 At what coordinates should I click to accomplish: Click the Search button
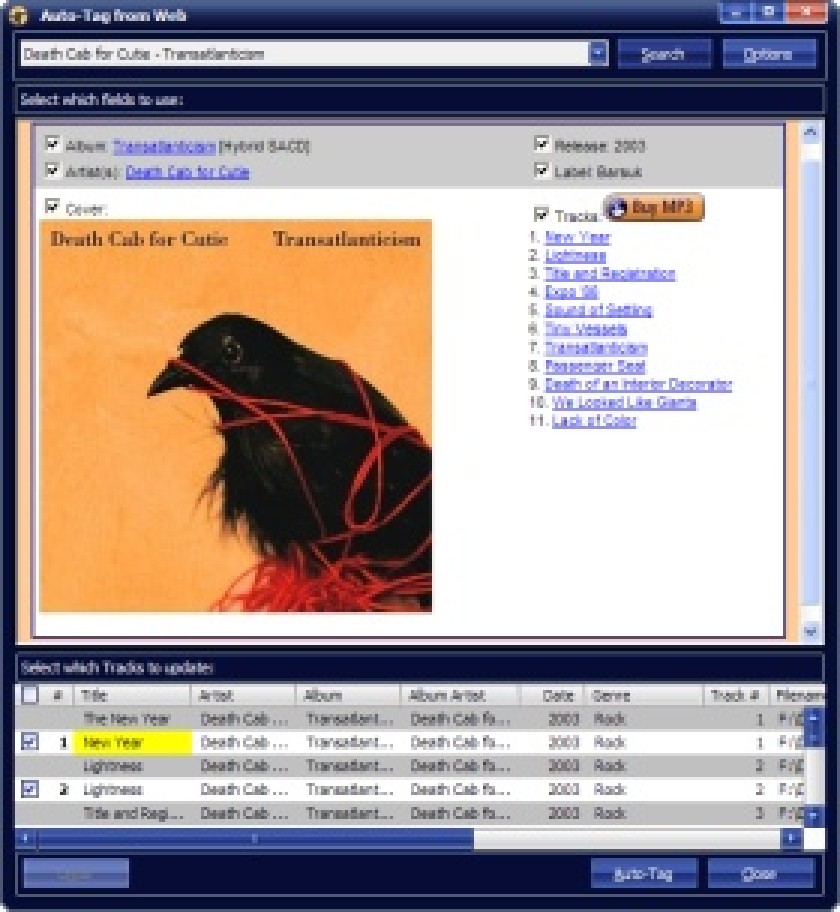664,55
